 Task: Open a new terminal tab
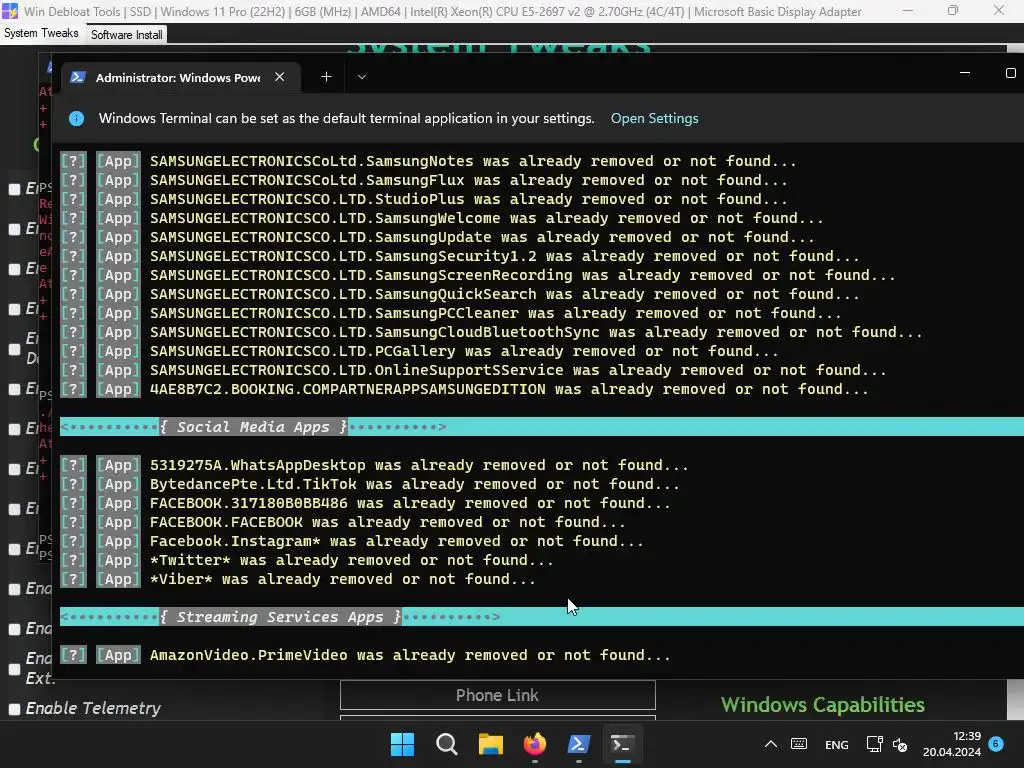(x=327, y=77)
